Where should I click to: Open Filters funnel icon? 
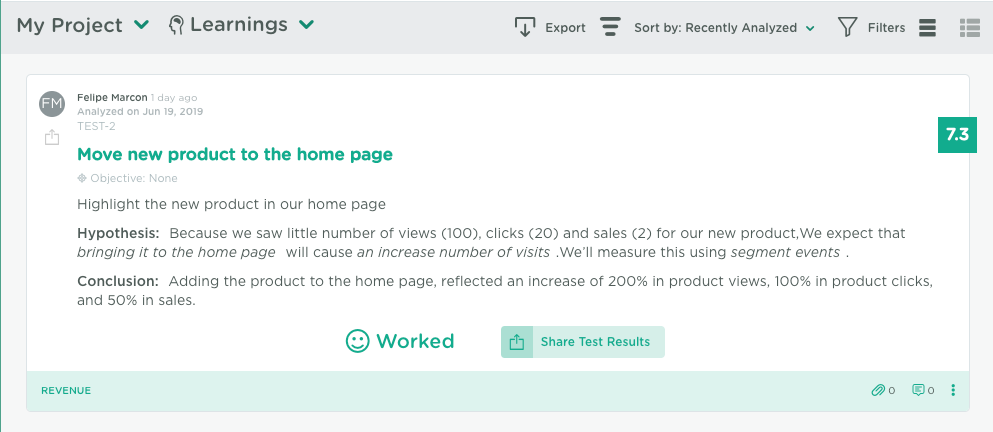point(847,27)
